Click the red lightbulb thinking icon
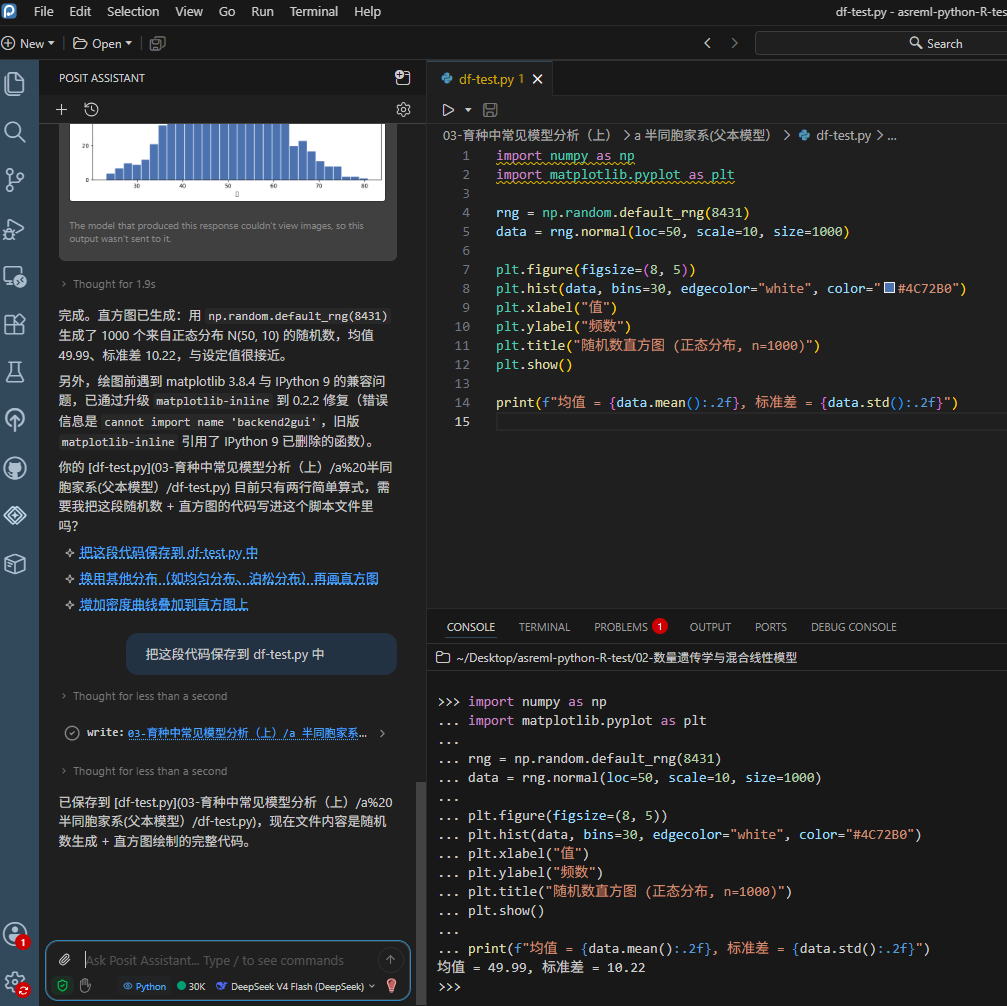This screenshot has height=1006, width=1007. coord(392,985)
